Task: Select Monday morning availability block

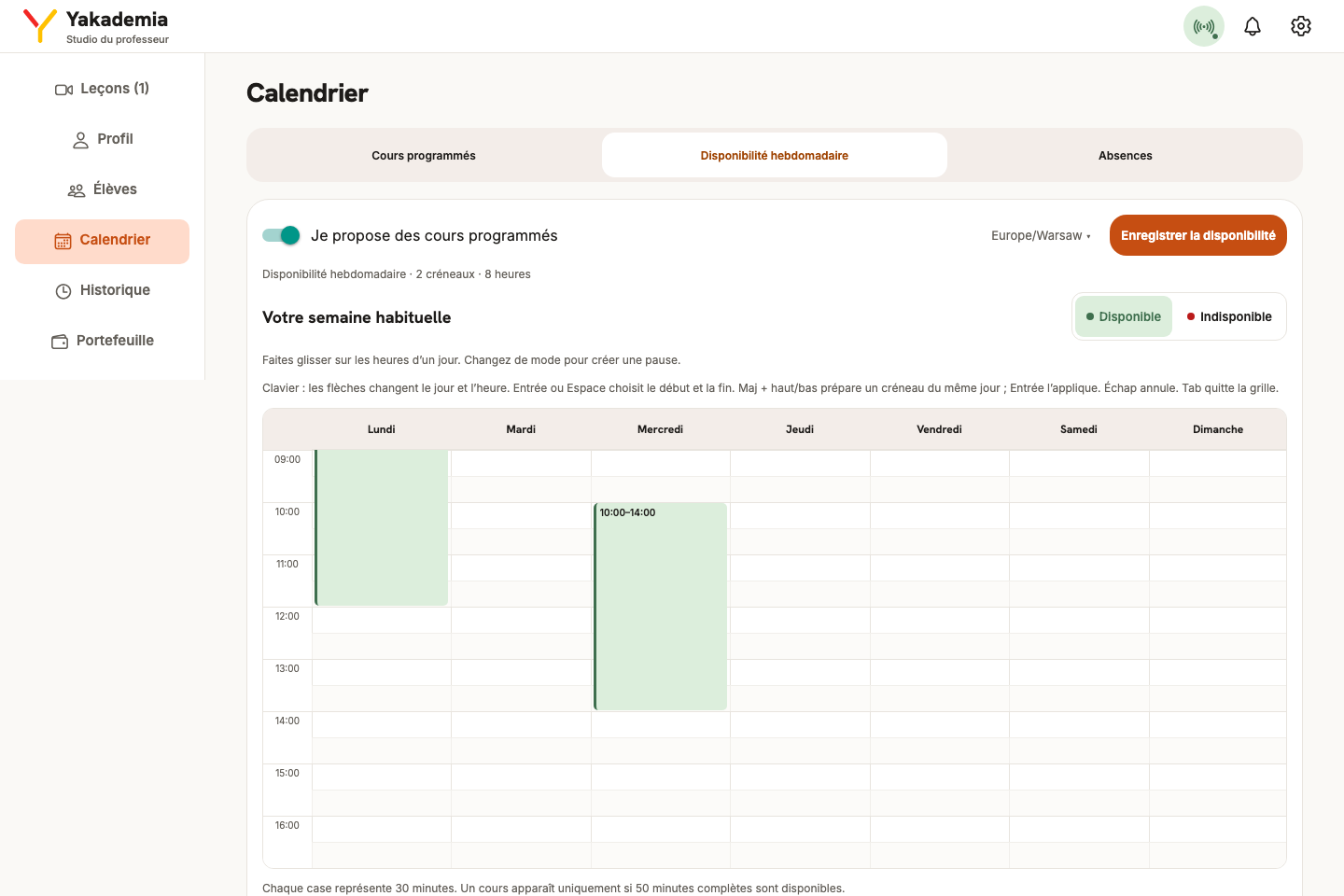Action: pos(382,527)
